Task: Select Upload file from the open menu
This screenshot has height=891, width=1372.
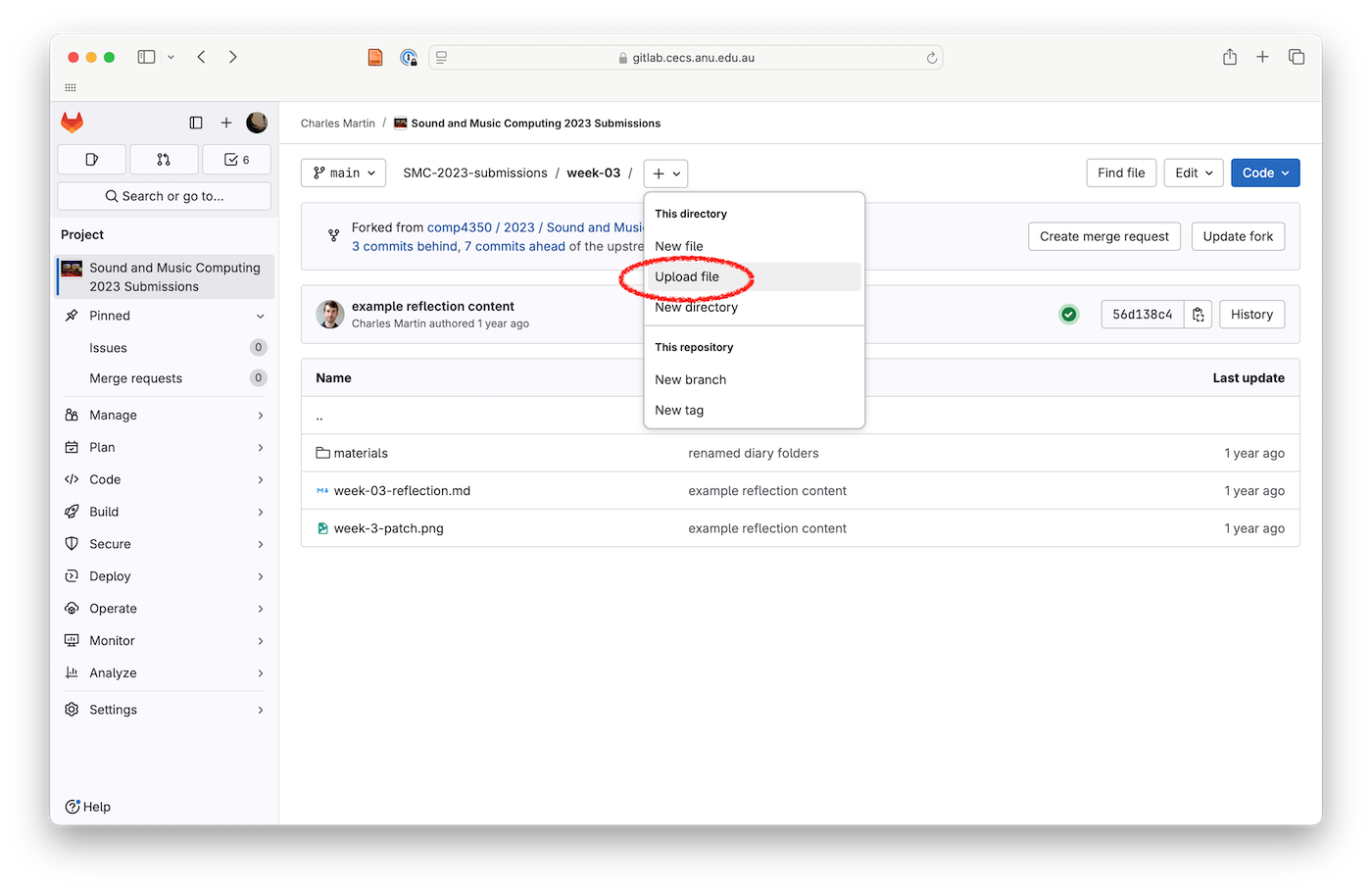Action: tap(686, 276)
